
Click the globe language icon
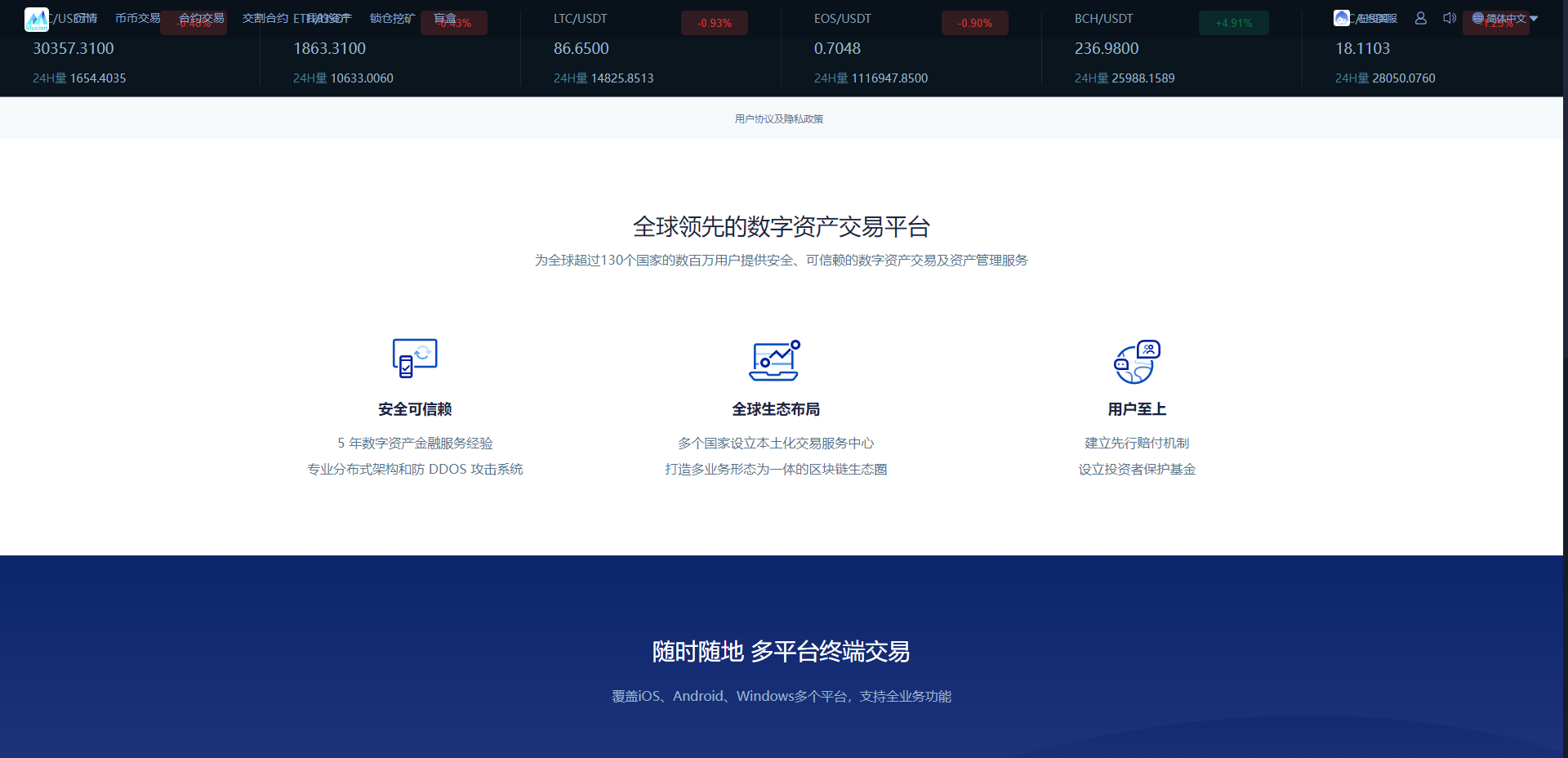(x=1478, y=18)
